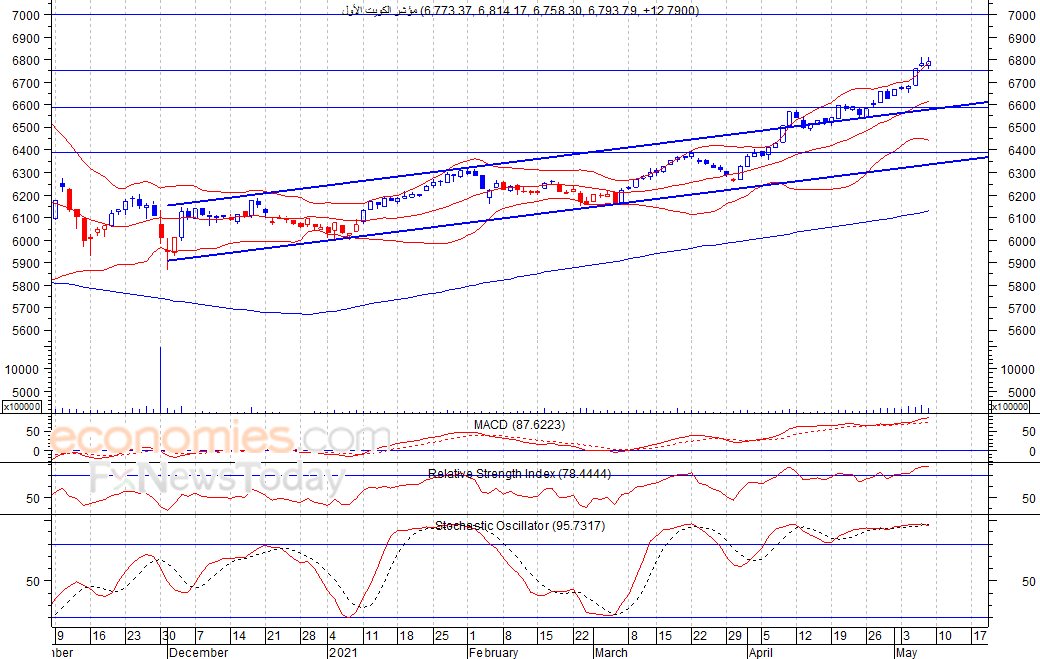Click the 5600 price level on the left axis
The image size is (1040, 659).
27,330
